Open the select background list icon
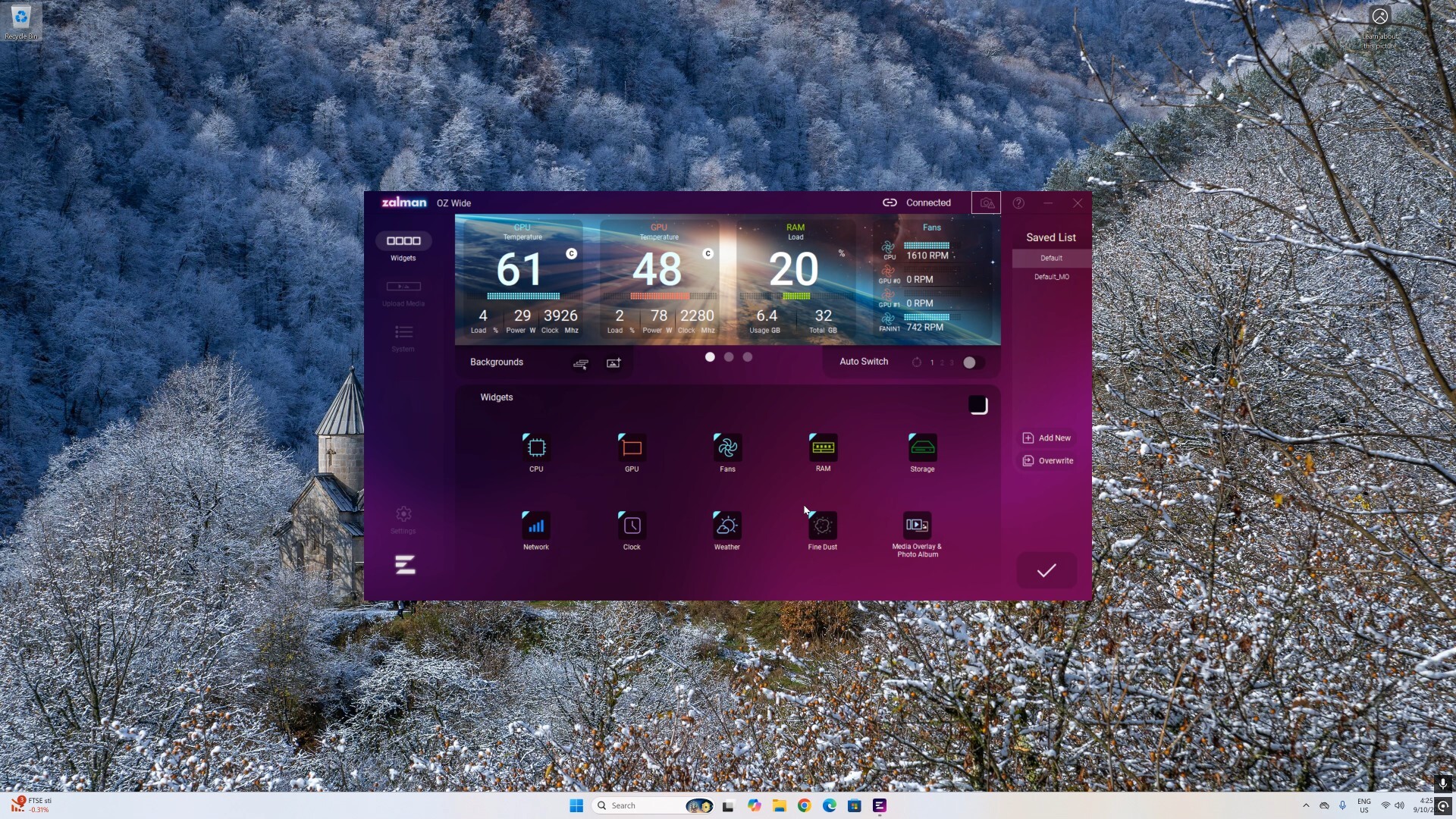 (581, 363)
